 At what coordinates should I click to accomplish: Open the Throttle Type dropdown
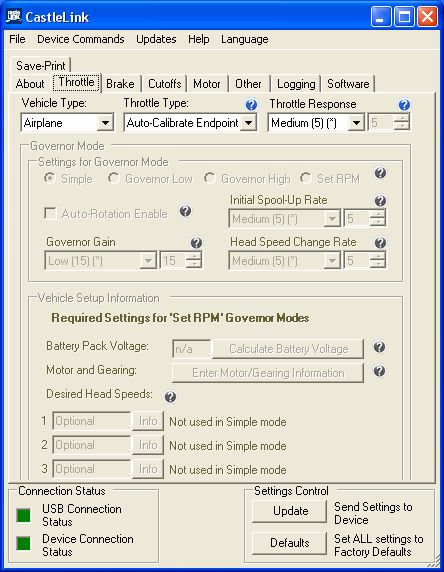[248, 123]
